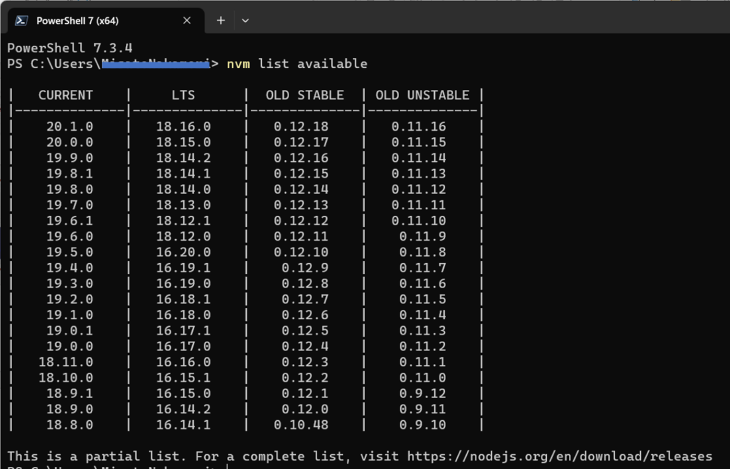Click version 18.9.1 in the table
This screenshot has width=730, height=470.
pyautogui.click(x=69, y=394)
